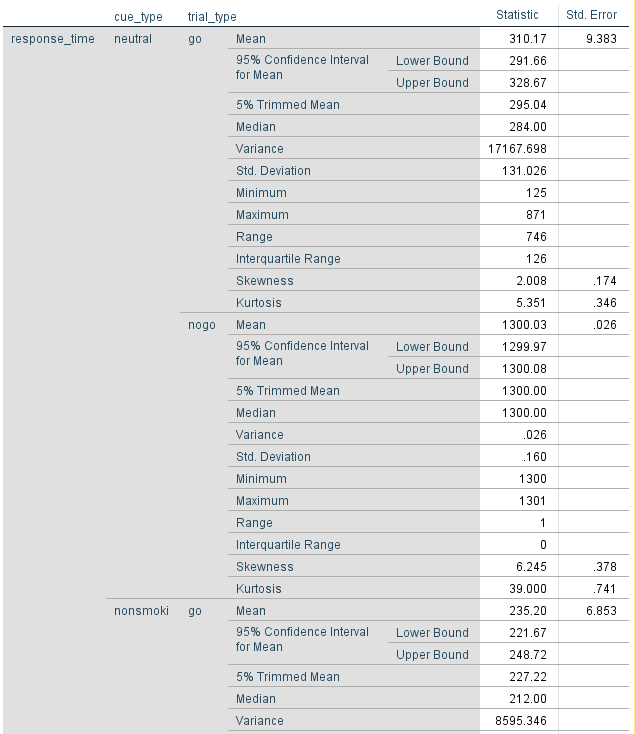
Task: Select the variance value 8595.346
Action: coord(521,721)
